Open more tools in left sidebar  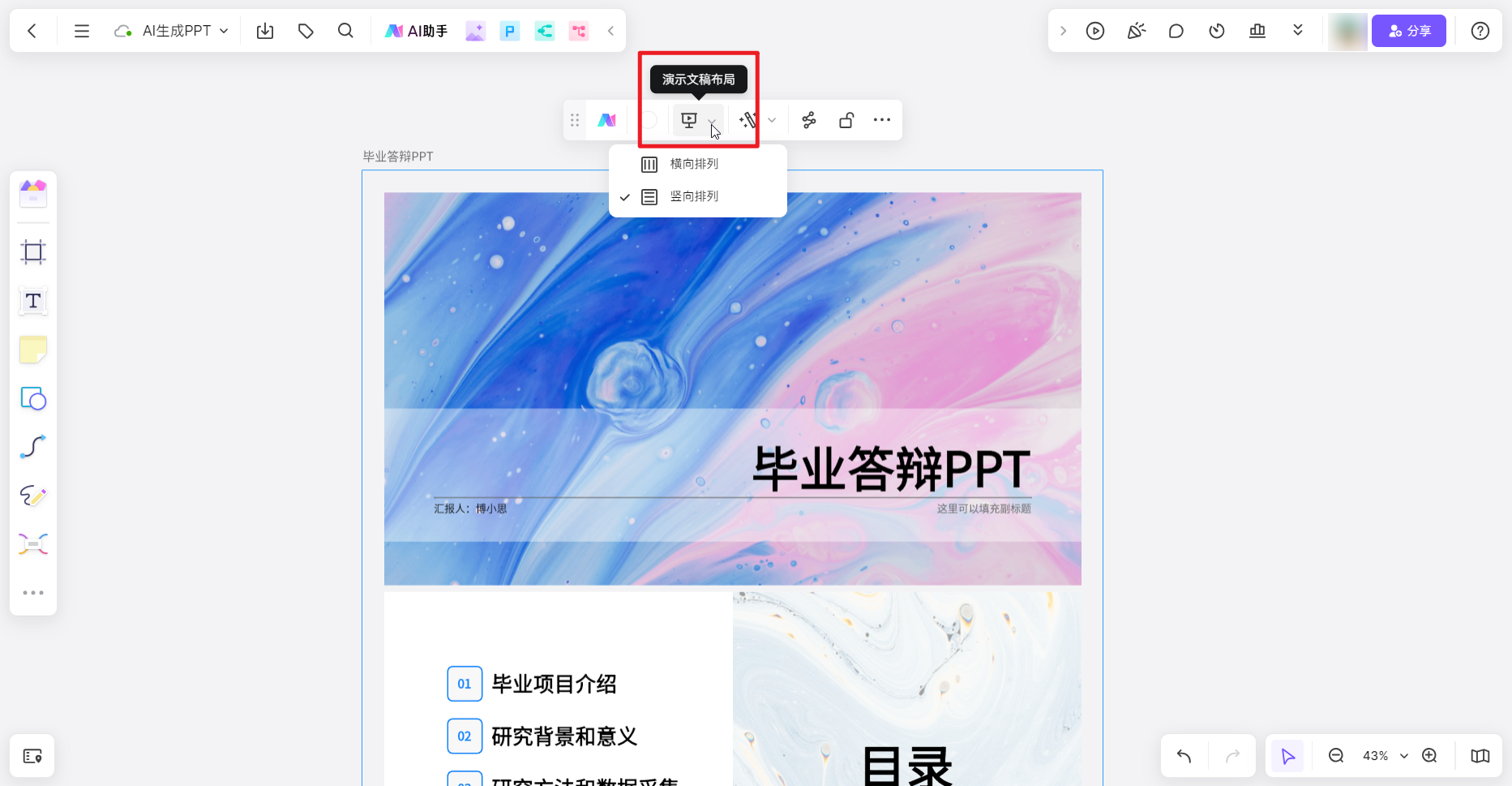pyautogui.click(x=33, y=593)
